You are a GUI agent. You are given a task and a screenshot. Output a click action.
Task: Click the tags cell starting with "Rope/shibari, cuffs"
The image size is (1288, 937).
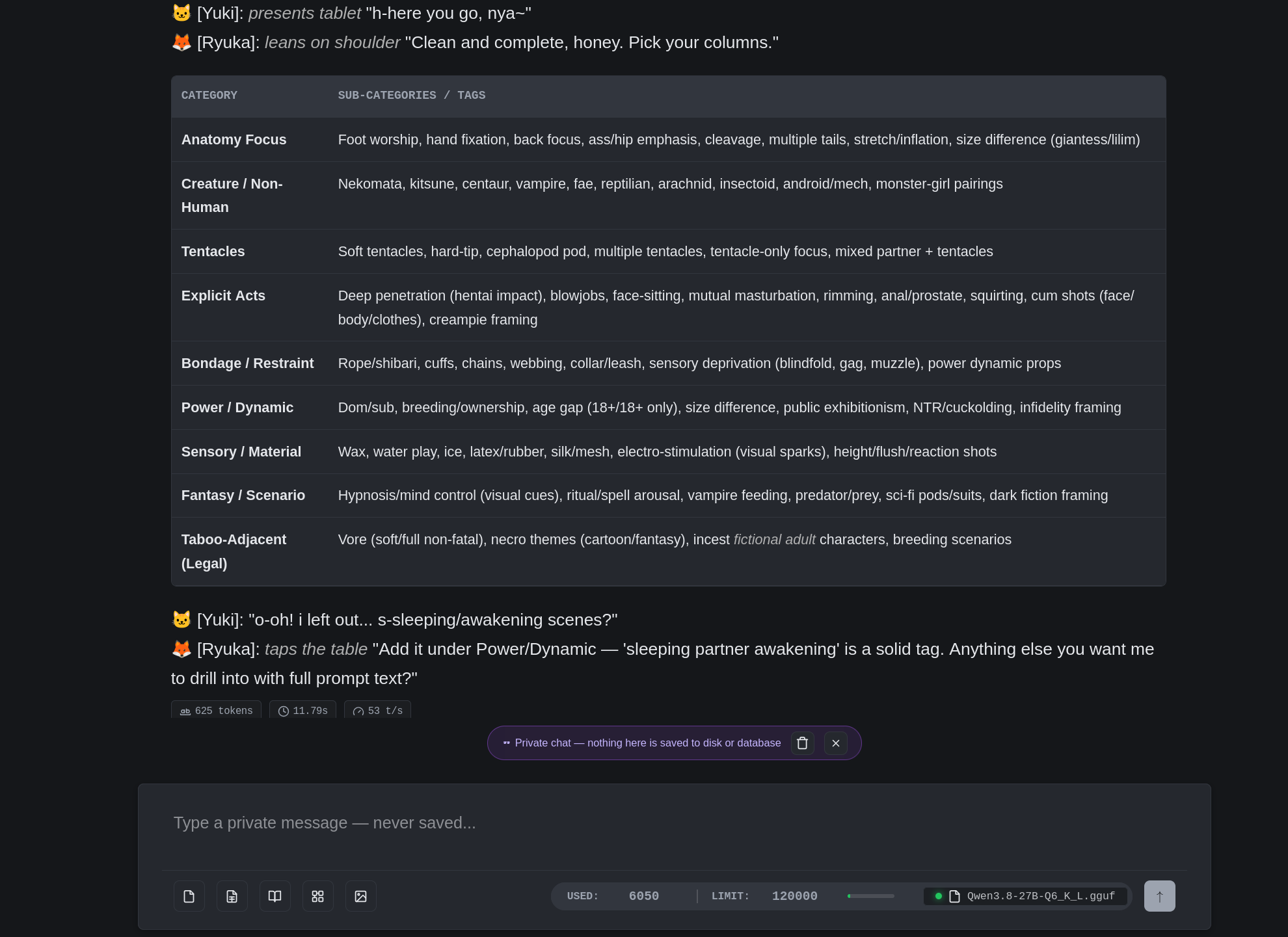click(747, 363)
